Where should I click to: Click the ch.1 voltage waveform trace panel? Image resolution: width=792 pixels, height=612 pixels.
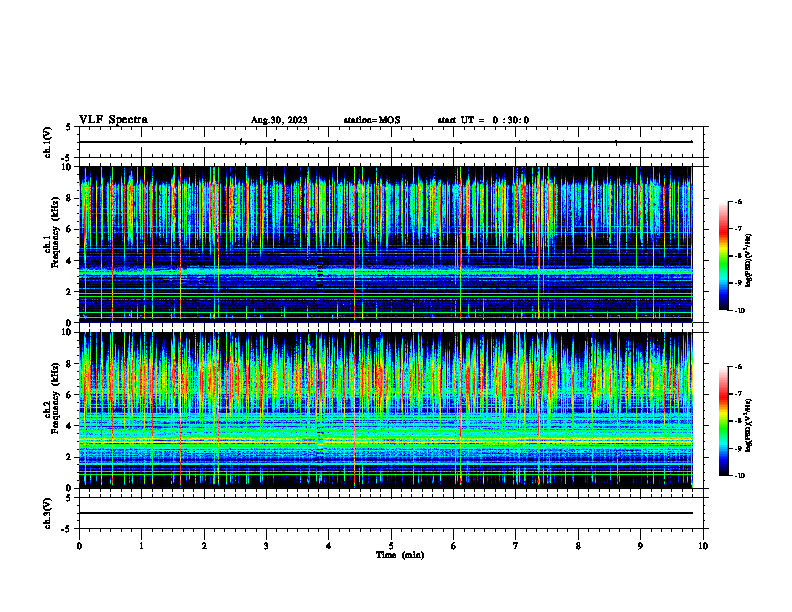(x=391, y=142)
